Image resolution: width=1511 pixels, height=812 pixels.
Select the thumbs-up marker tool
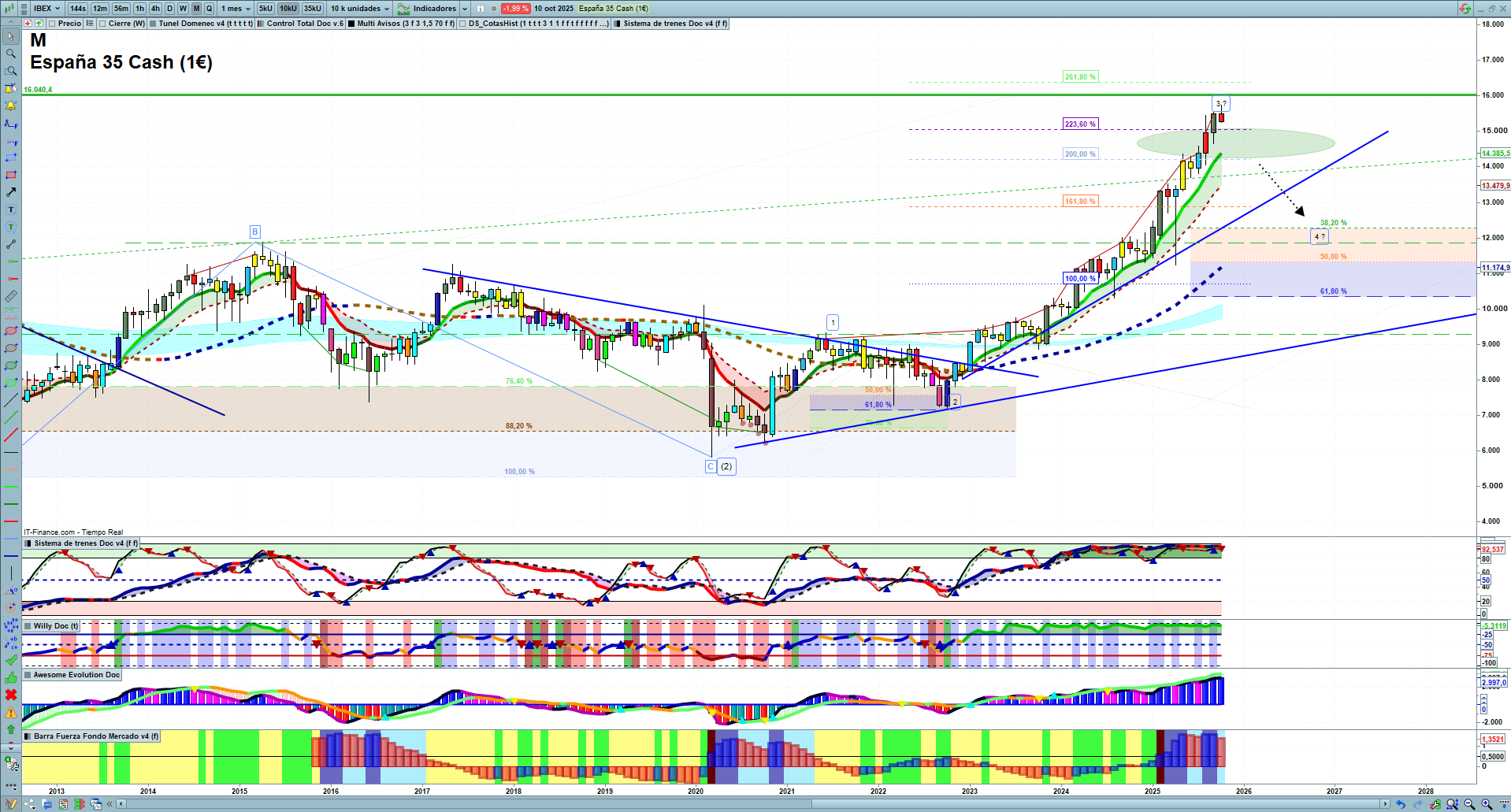coord(11,677)
